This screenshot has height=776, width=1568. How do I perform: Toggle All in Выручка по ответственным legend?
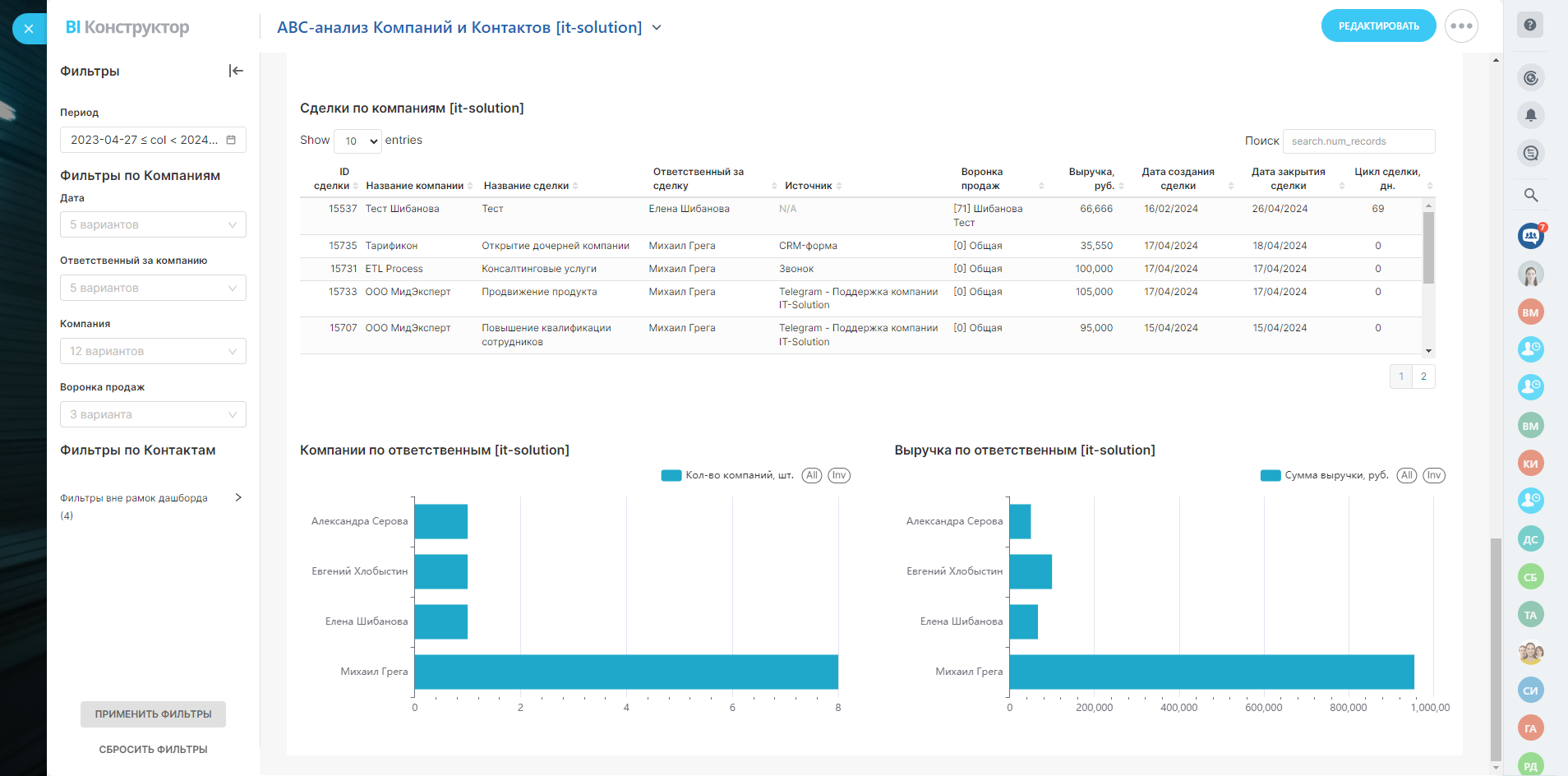1406,475
